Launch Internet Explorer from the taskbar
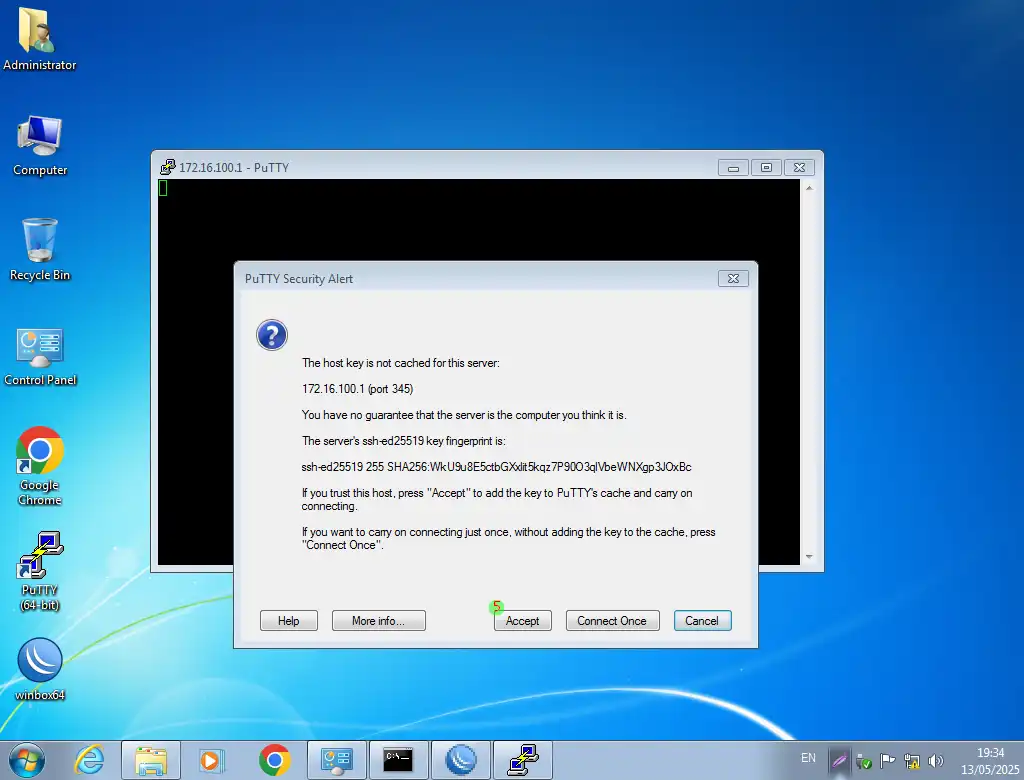 [89, 760]
